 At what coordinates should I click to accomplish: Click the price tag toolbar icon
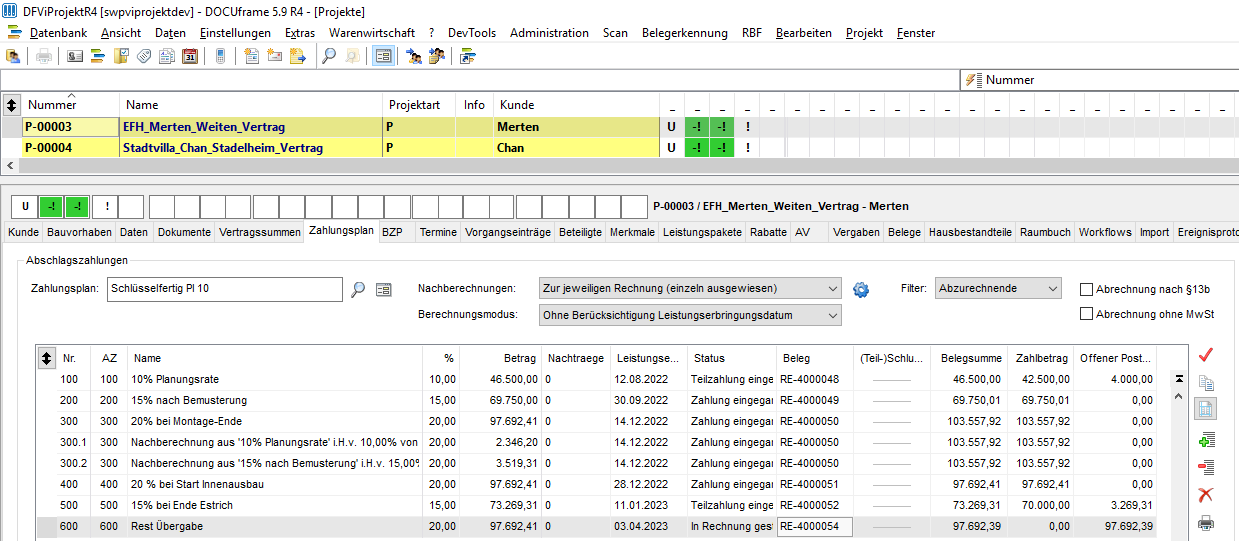[x=144, y=56]
